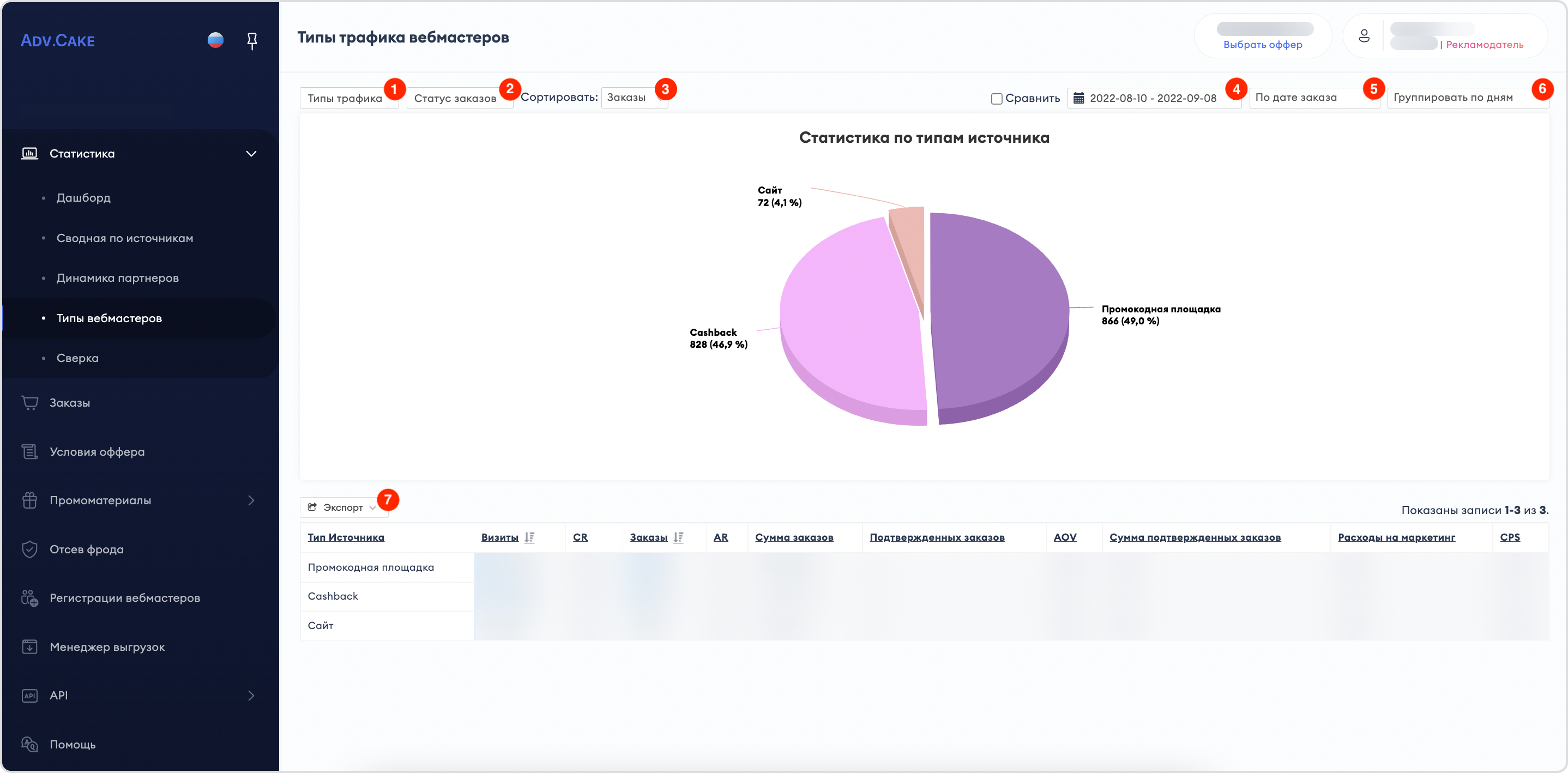Click the Cashback 828 (46,9 %) chart label
This screenshot has height=773, width=1568.
click(718, 339)
